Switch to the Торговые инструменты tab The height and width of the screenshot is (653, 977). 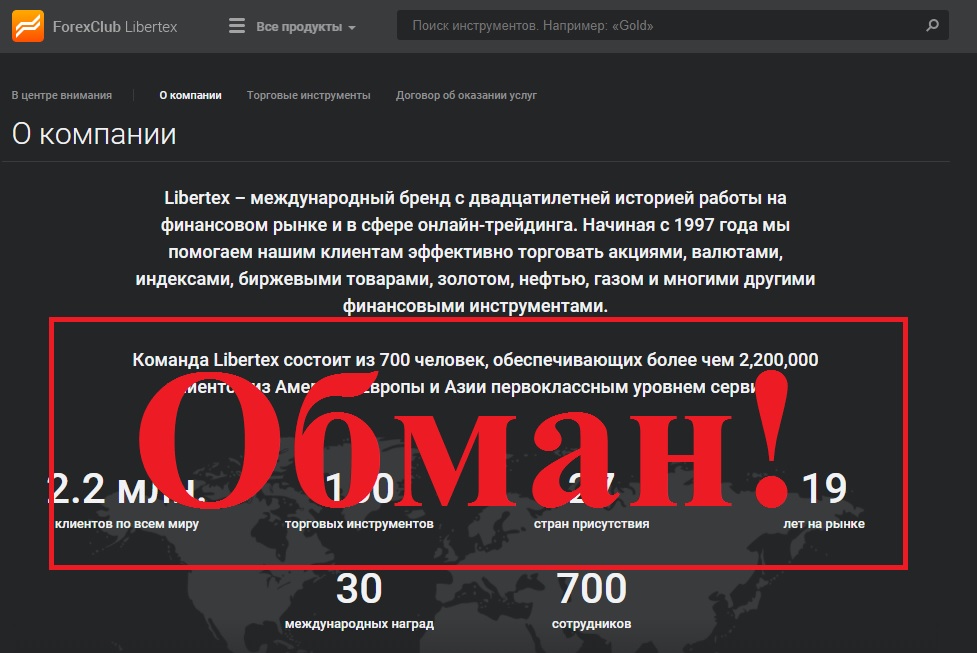coord(308,95)
